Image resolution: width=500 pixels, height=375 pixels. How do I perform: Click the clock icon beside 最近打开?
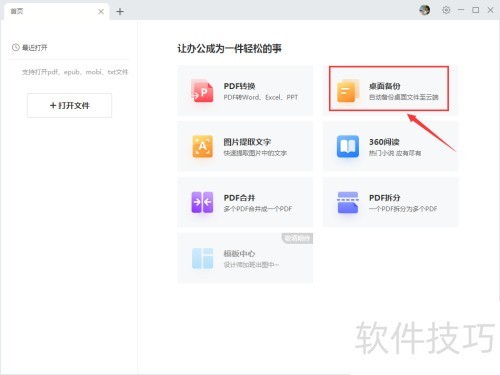[x=15, y=47]
